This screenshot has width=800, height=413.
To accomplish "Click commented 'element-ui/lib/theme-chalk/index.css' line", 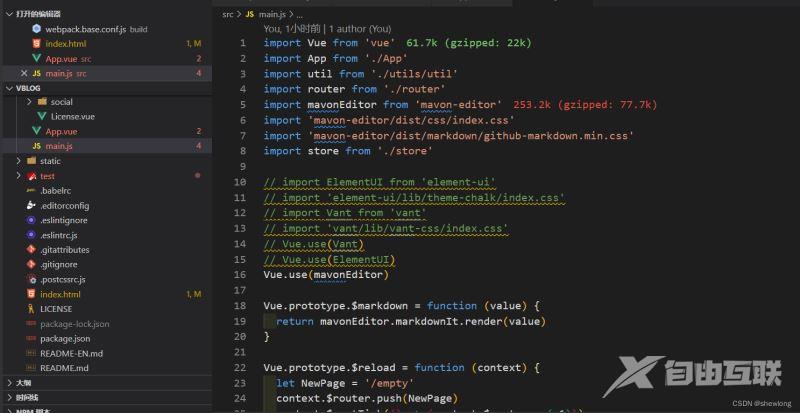I will [415, 198].
